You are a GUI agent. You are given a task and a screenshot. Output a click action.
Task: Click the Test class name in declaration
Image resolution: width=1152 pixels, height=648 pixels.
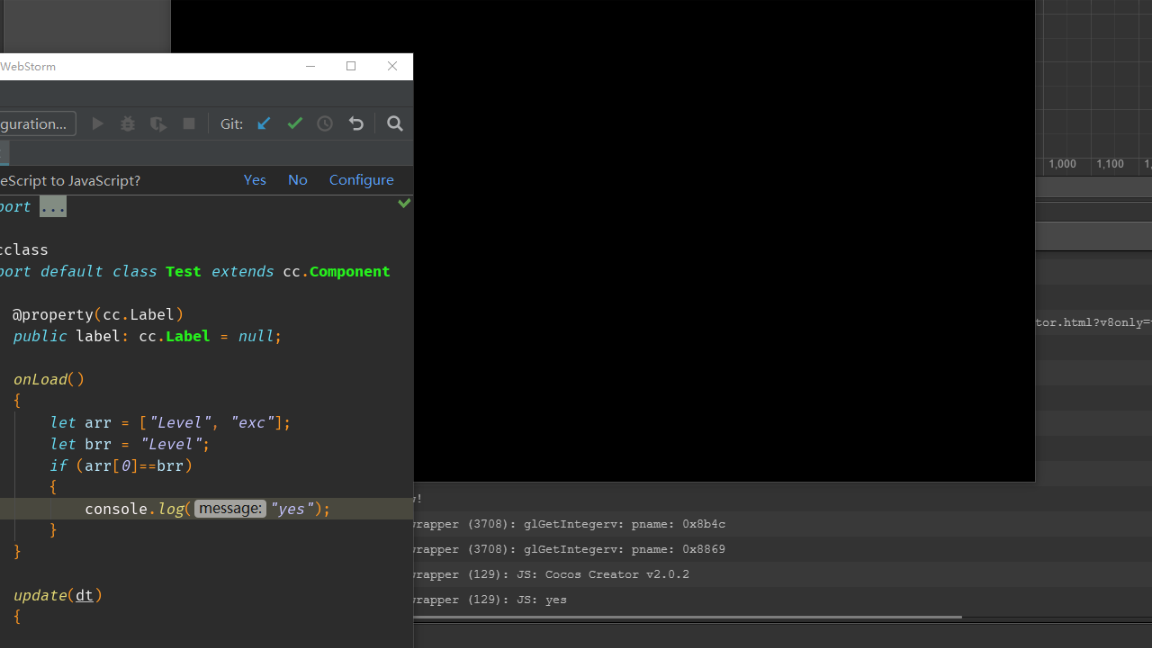pos(183,272)
